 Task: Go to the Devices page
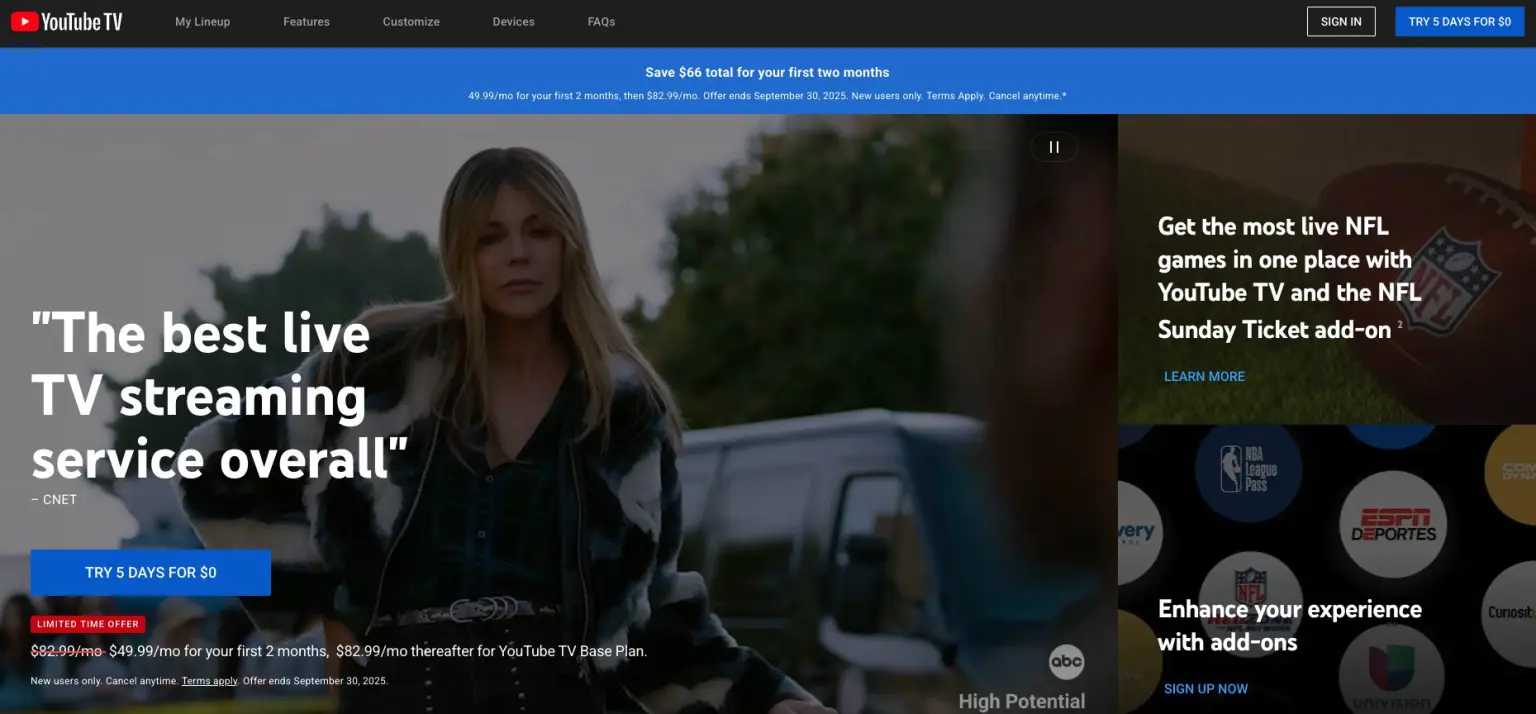[x=513, y=21]
